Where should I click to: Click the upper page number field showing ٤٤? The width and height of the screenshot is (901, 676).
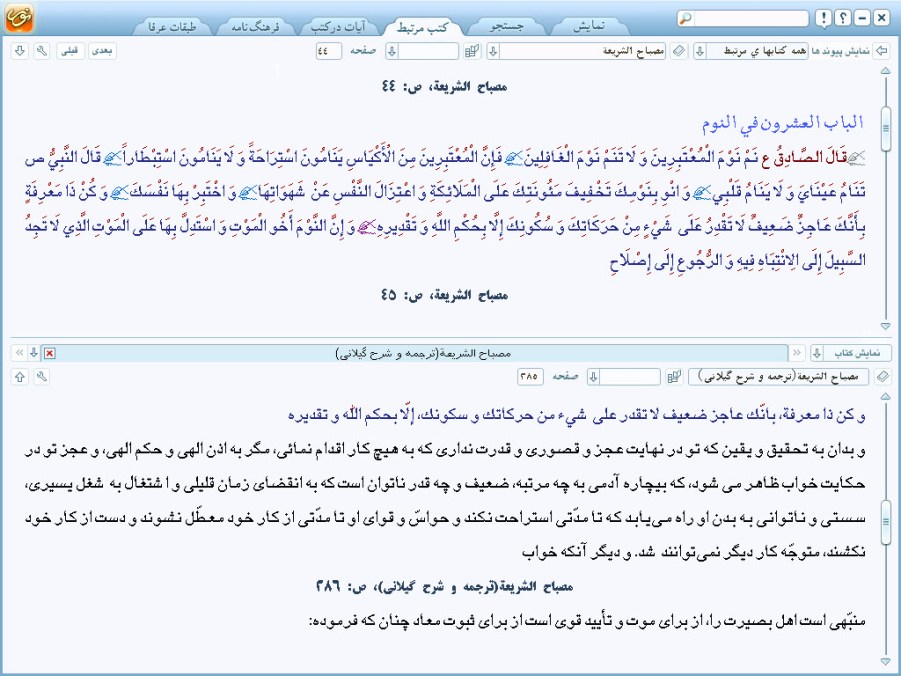coord(328,51)
